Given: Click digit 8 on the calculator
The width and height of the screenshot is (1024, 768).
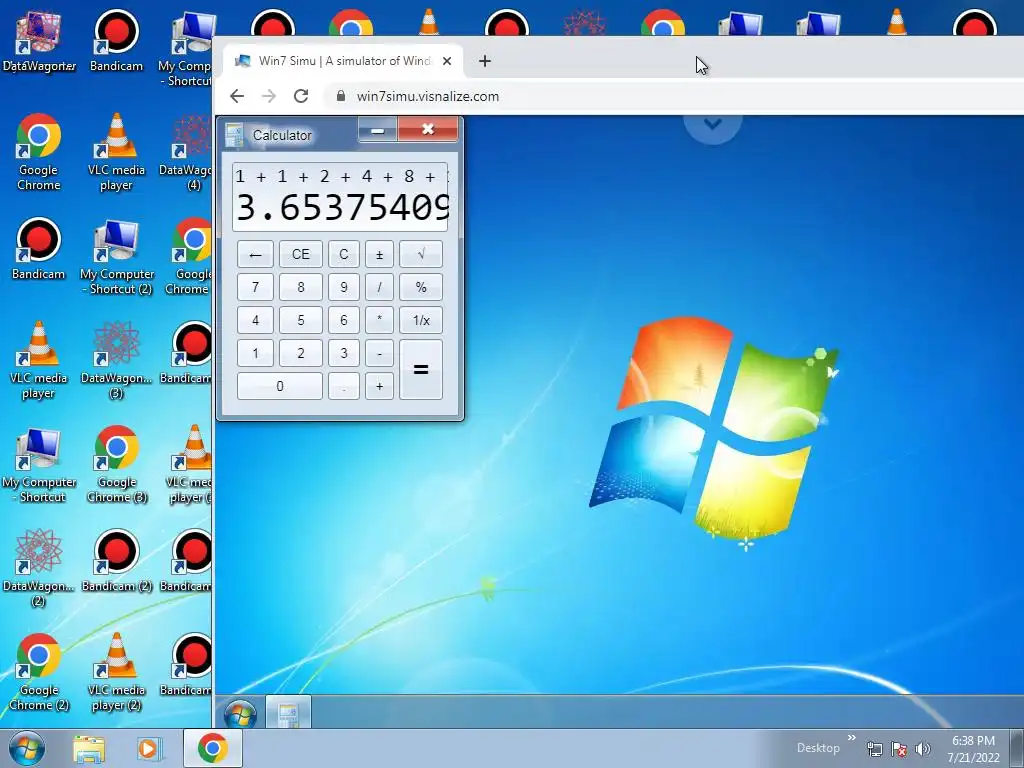Looking at the screenshot, I should pyautogui.click(x=300, y=287).
